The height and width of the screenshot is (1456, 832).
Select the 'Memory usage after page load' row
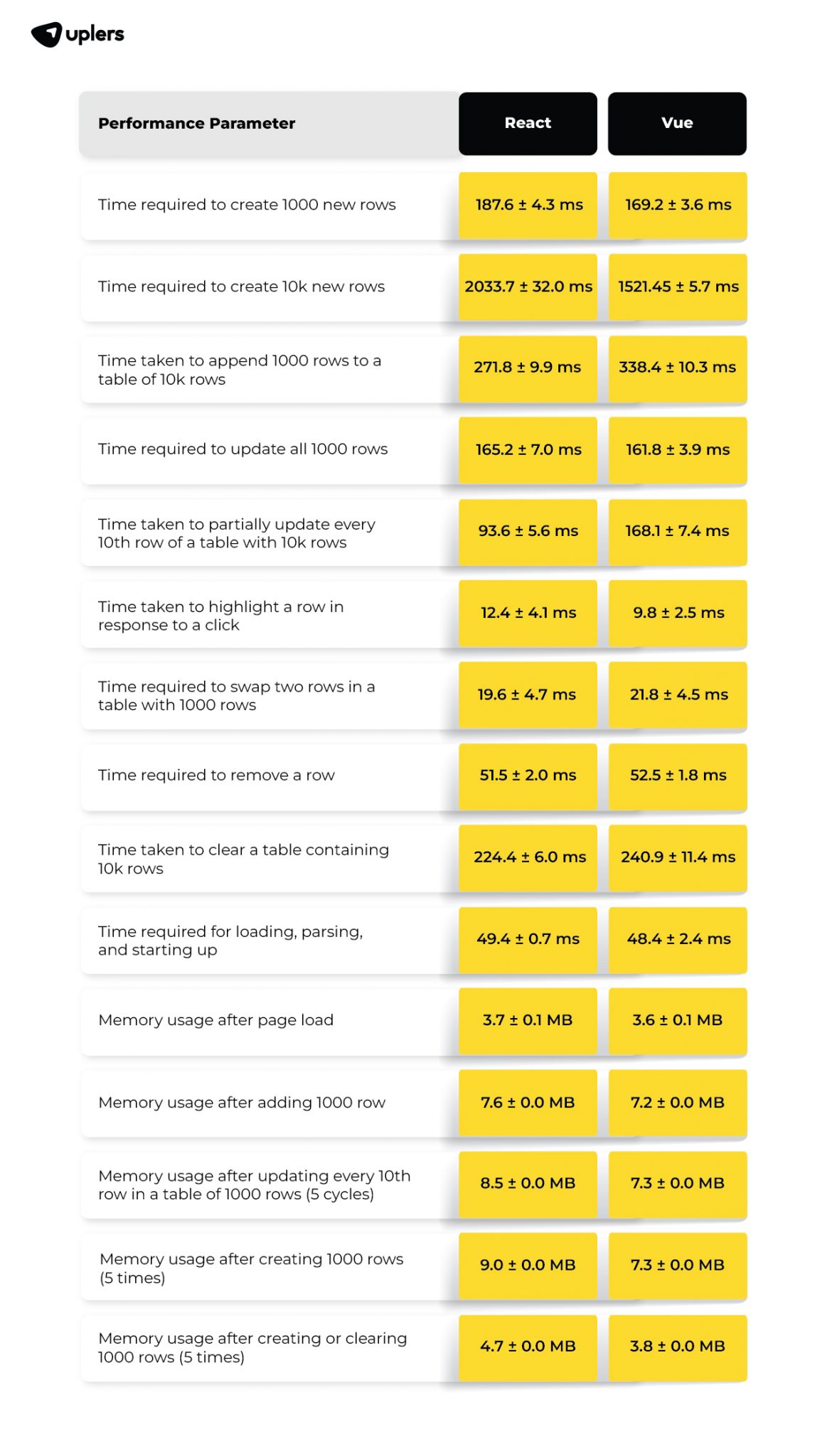(x=215, y=1021)
